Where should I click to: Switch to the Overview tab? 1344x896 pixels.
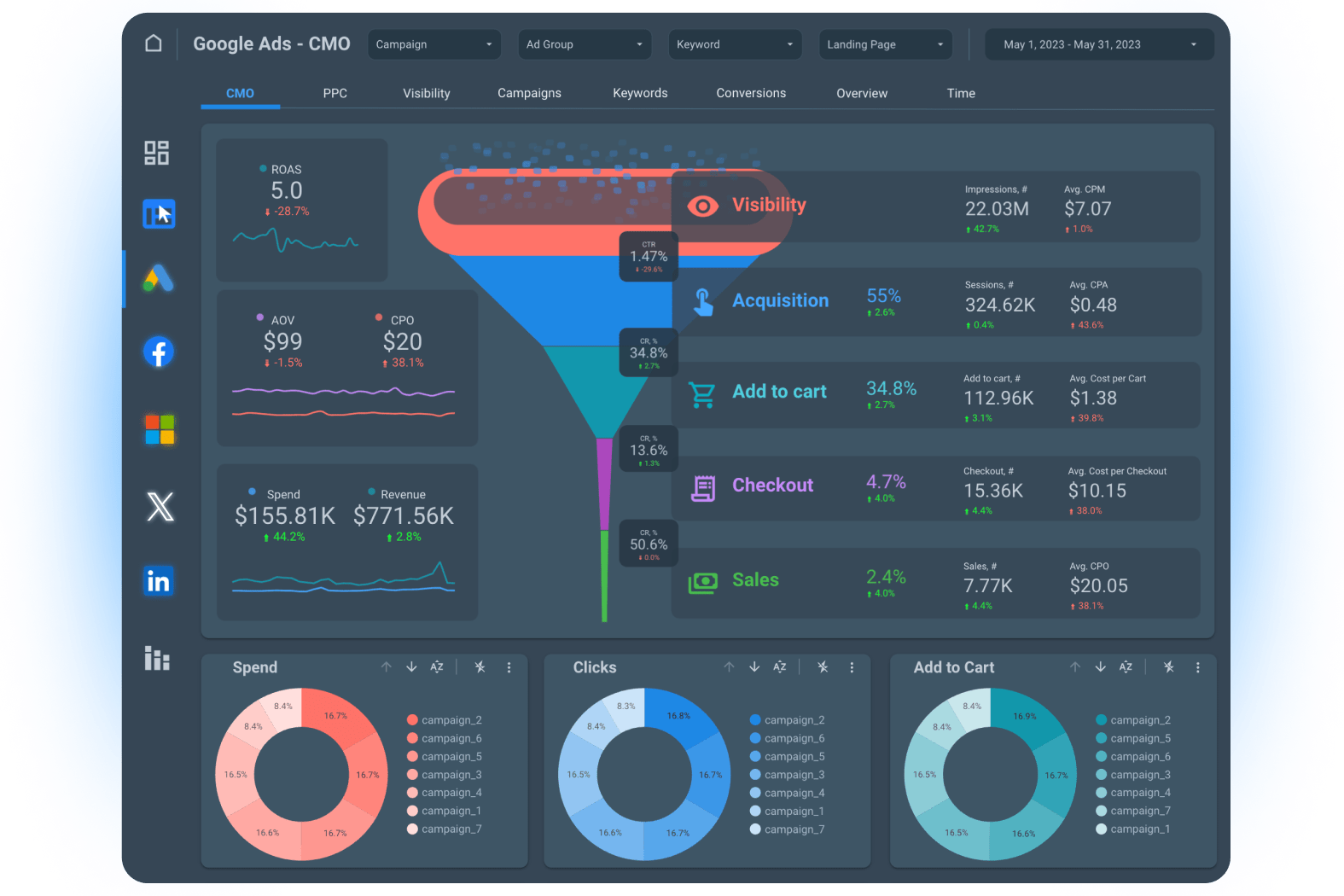[862, 93]
